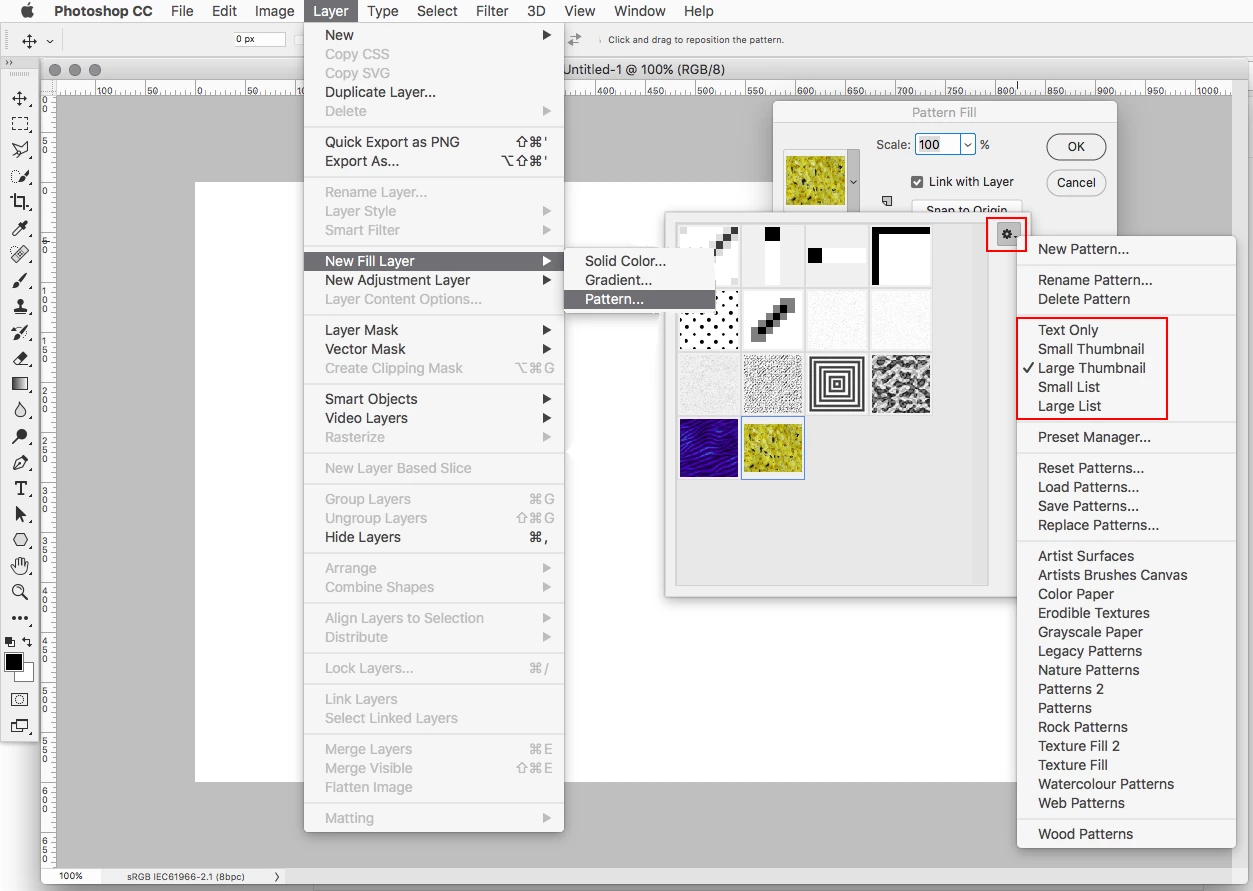Select the Brush tool
Viewport: 1253px width, 891px height.
coord(20,280)
